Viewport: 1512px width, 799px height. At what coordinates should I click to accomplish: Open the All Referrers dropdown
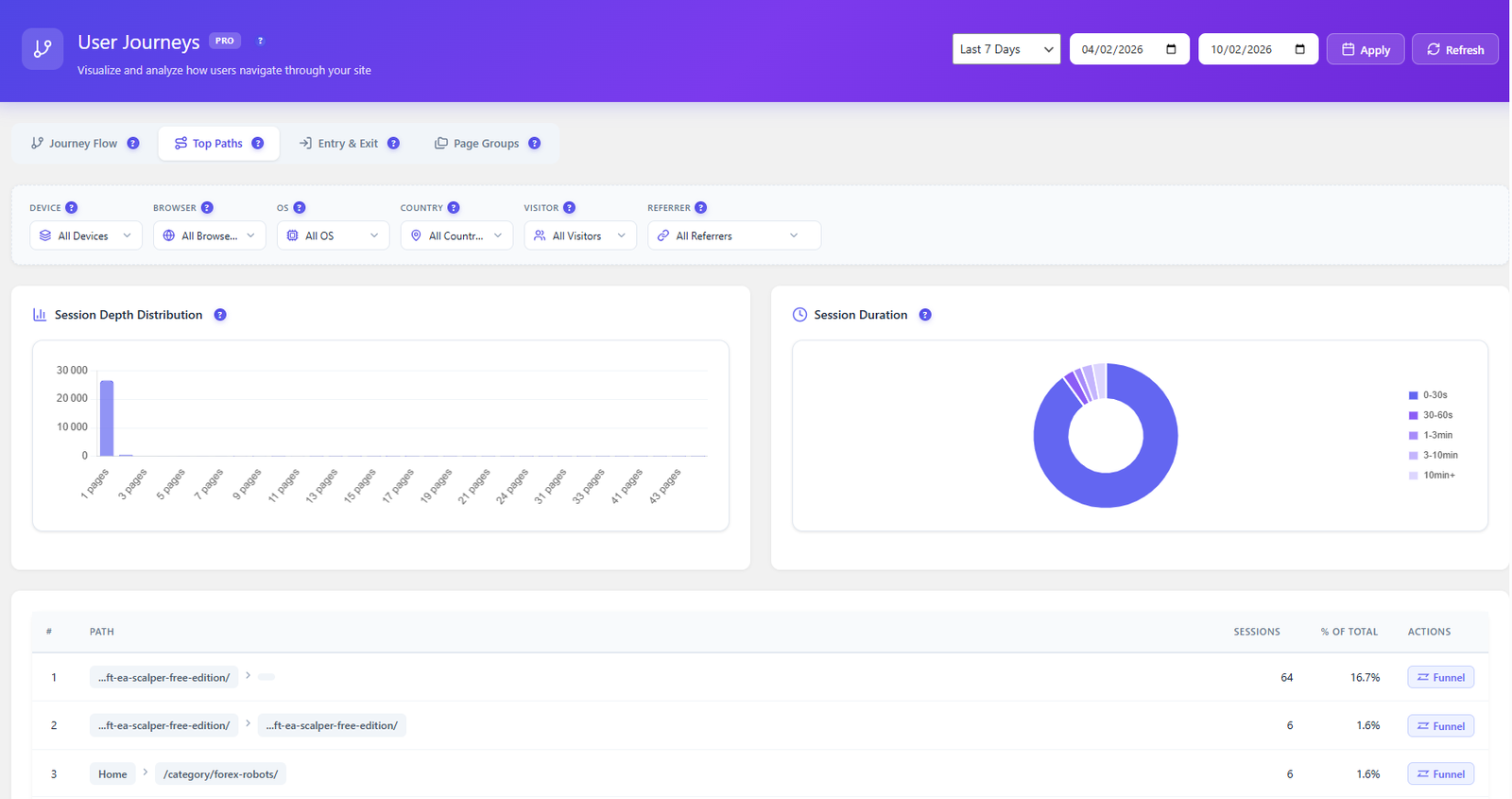pos(733,235)
